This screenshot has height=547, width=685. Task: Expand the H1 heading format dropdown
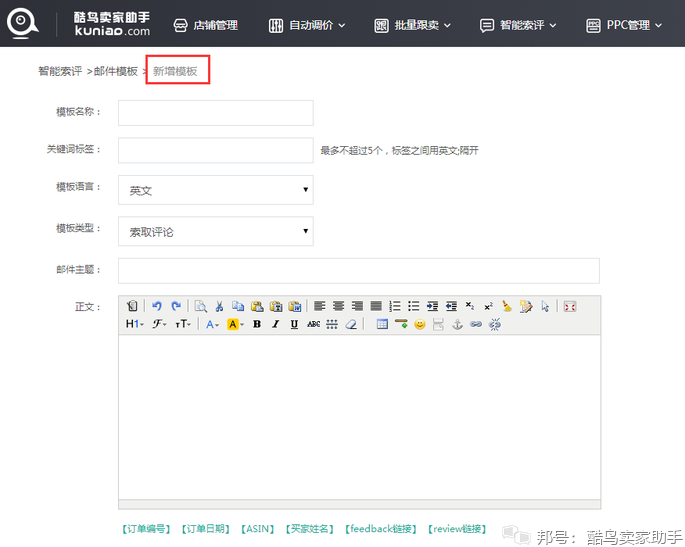134,324
